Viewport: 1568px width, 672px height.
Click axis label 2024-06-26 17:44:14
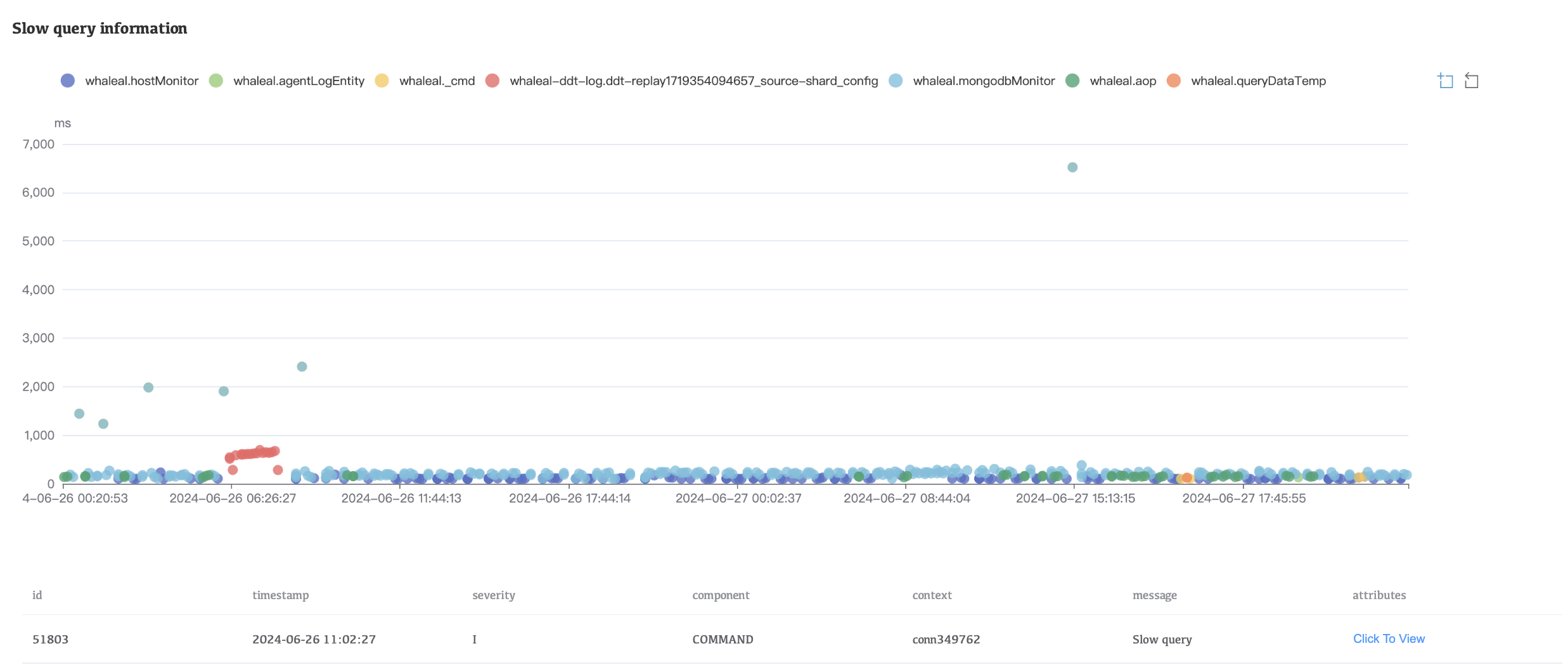pyautogui.click(x=570, y=498)
